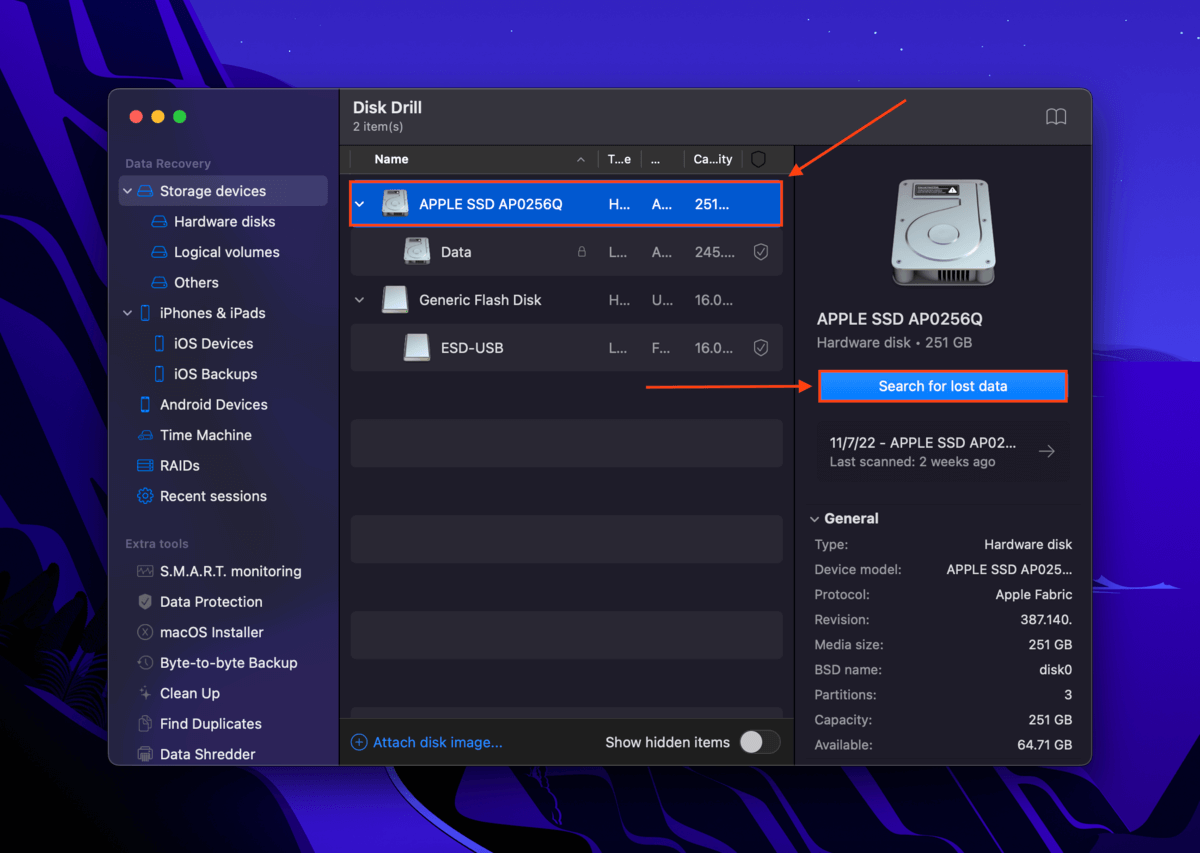Open Time Machine section
Image resolution: width=1200 pixels, height=853 pixels.
pyautogui.click(x=206, y=435)
